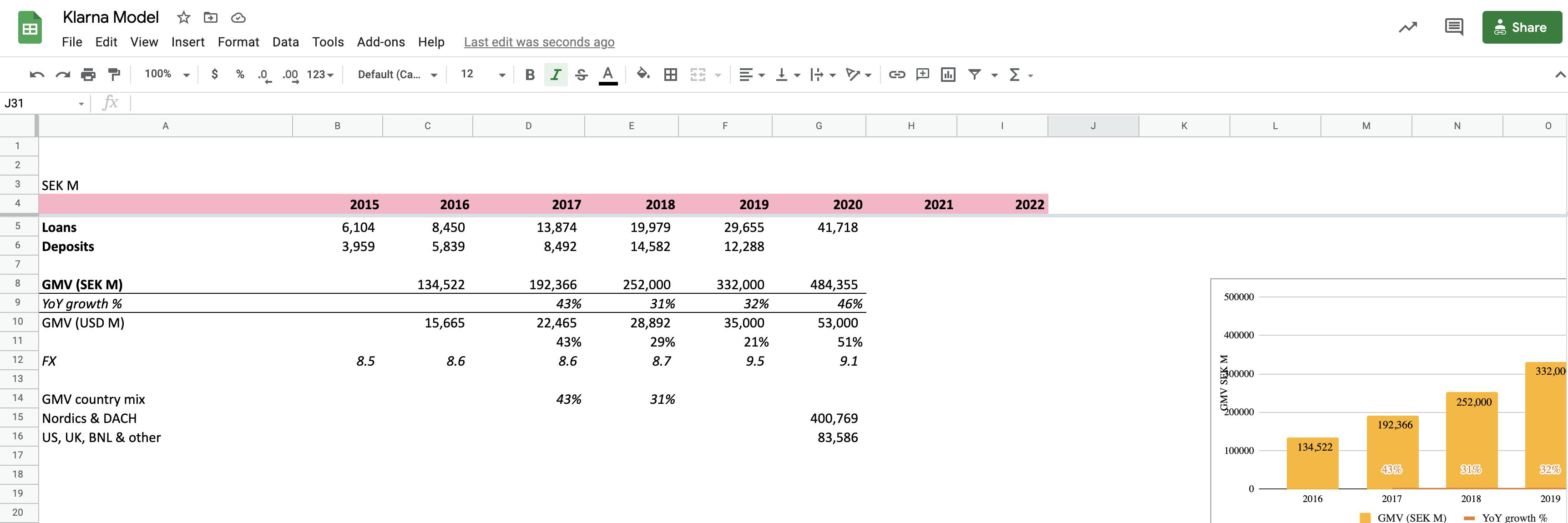Open more number formats 123 menu
1568x523 pixels.
[x=320, y=75]
